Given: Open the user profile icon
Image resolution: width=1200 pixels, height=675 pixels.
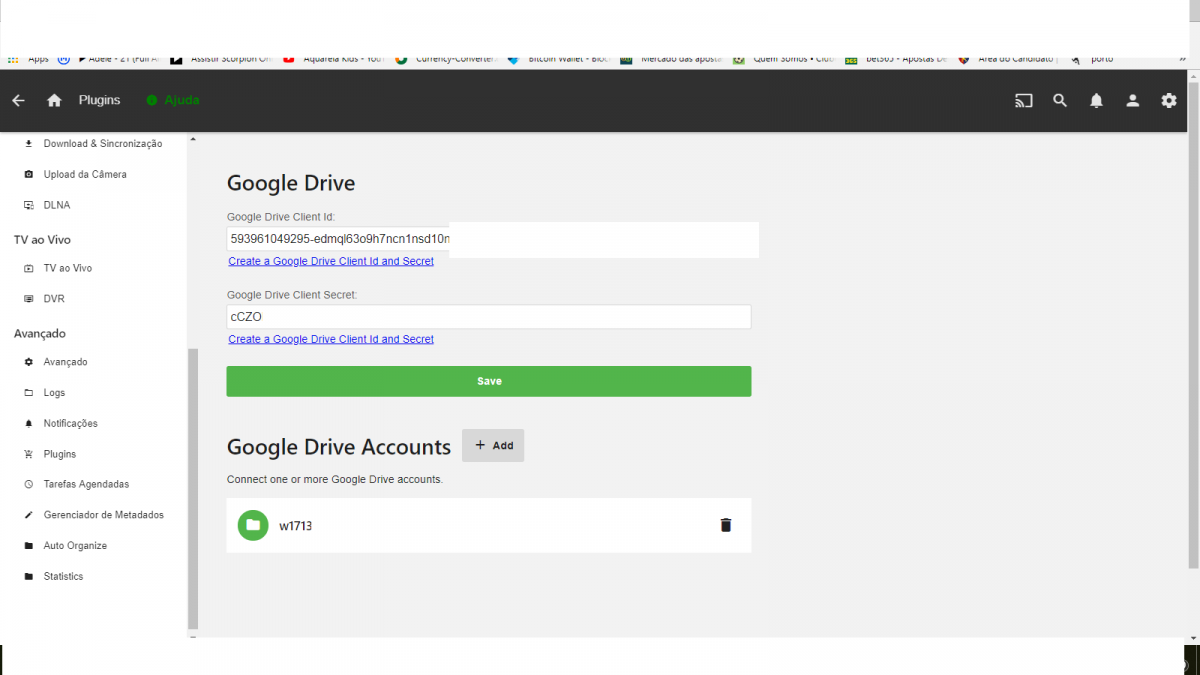Looking at the screenshot, I should tap(1132, 100).
